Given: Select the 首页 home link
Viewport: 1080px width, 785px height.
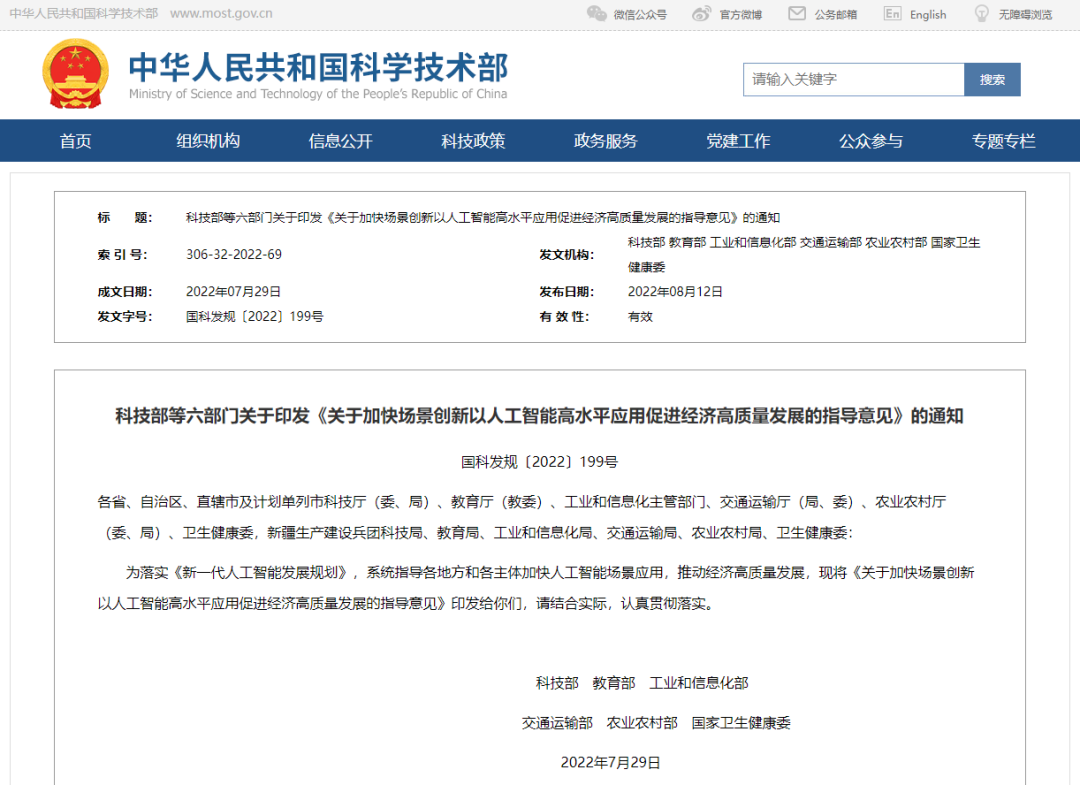Looking at the screenshot, I should click(75, 141).
